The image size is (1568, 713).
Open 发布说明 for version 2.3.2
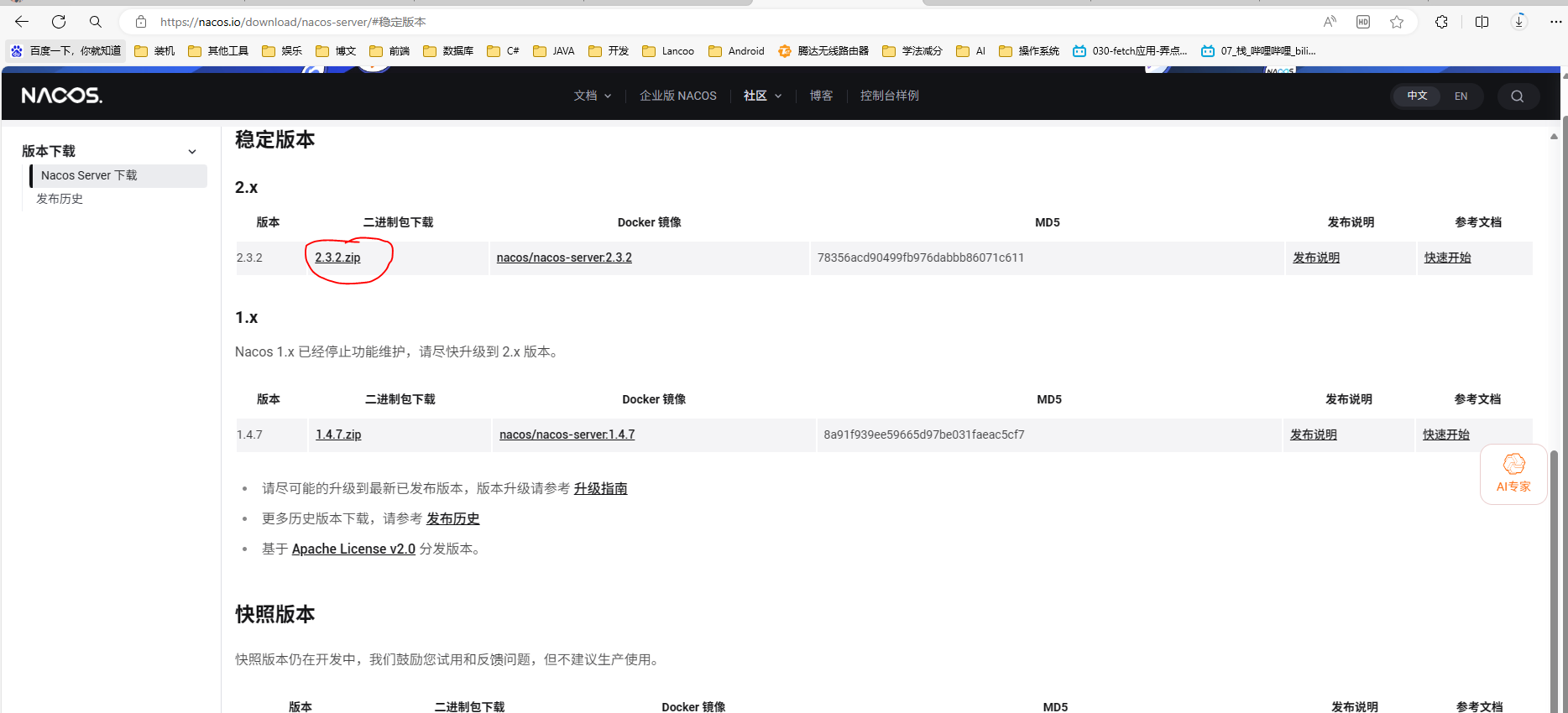pyautogui.click(x=1316, y=258)
